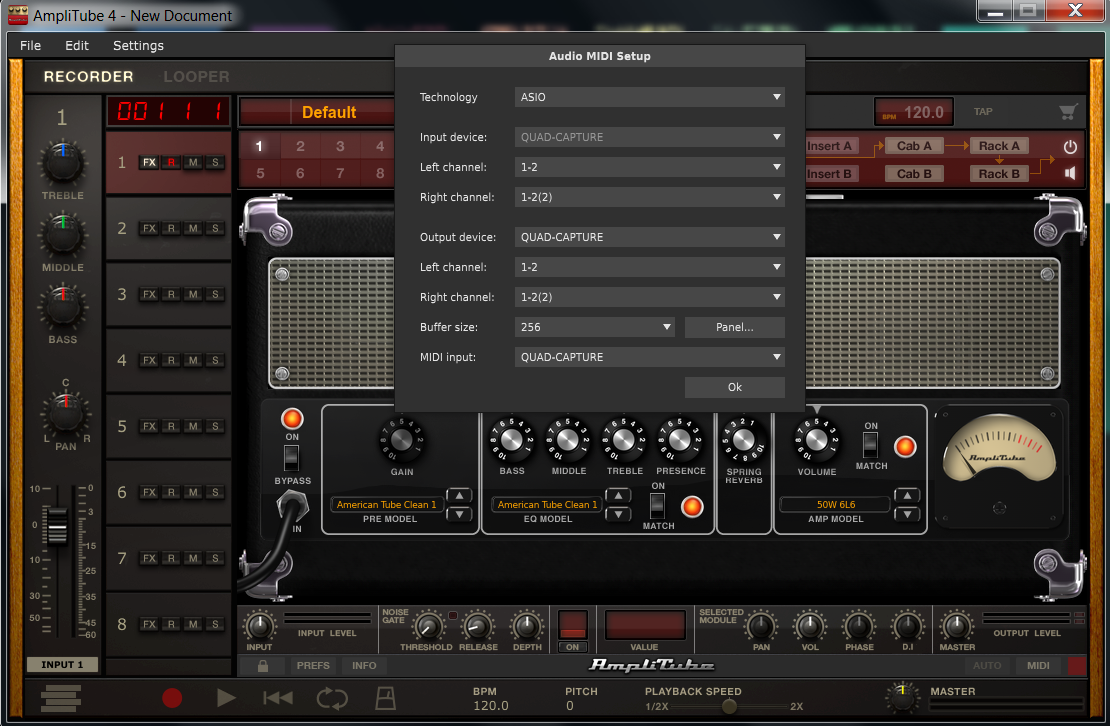Click the signal chain power icon

(x=1070, y=146)
